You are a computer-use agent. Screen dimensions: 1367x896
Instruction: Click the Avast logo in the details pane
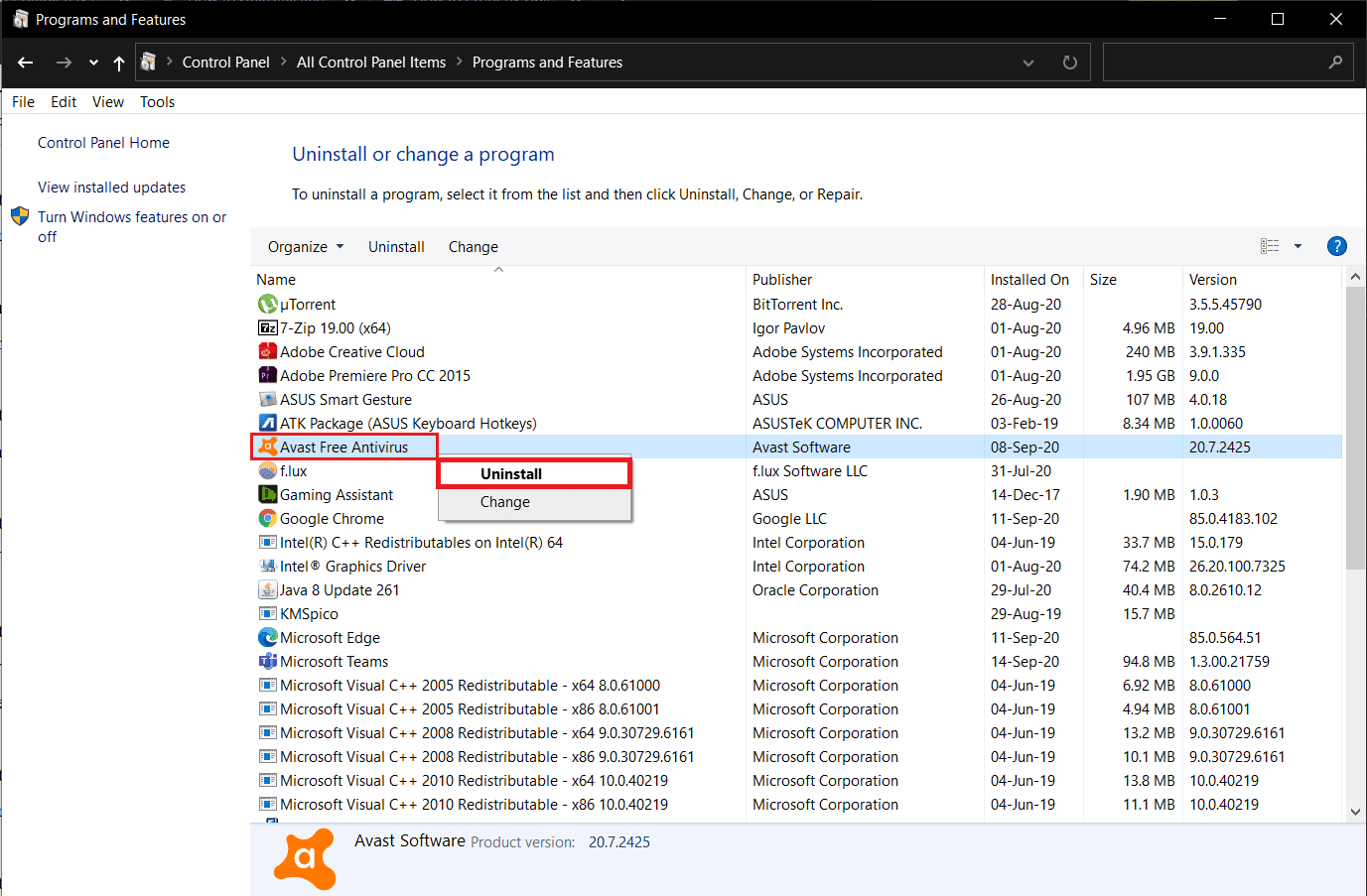click(305, 857)
